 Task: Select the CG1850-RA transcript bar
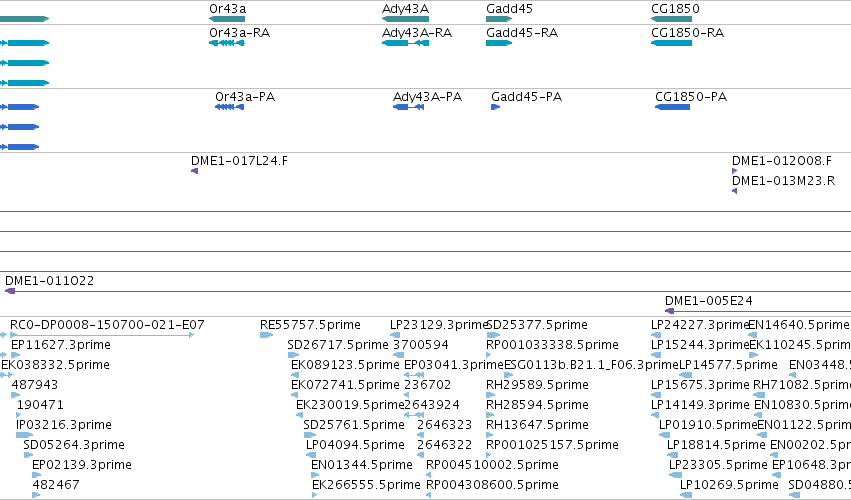pos(671,43)
